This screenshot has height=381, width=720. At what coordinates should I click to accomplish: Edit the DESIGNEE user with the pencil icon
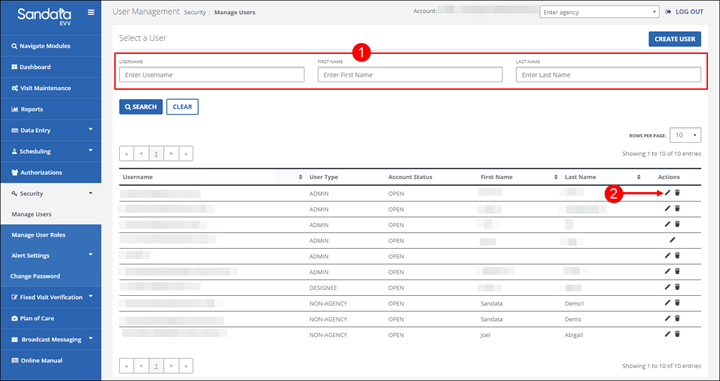coord(668,287)
